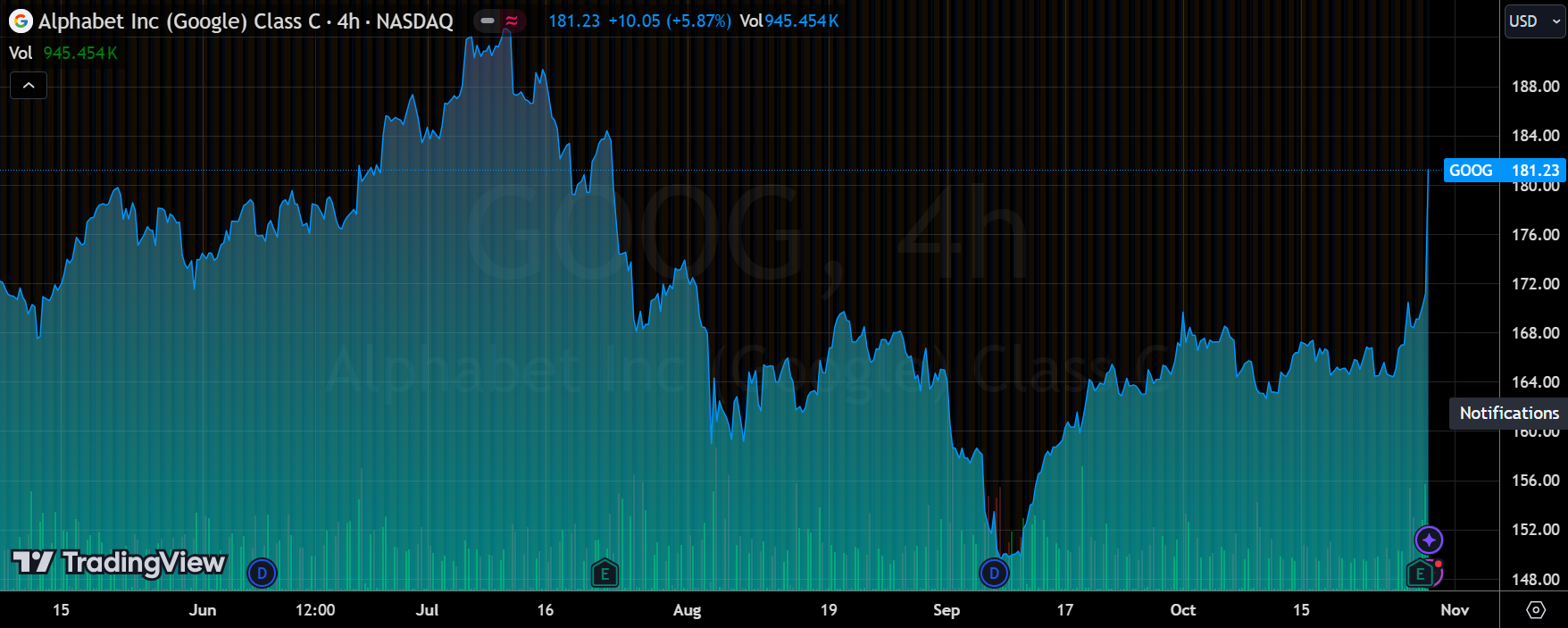
Task: Click the gray dash market status icon
Action: (x=488, y=21)
